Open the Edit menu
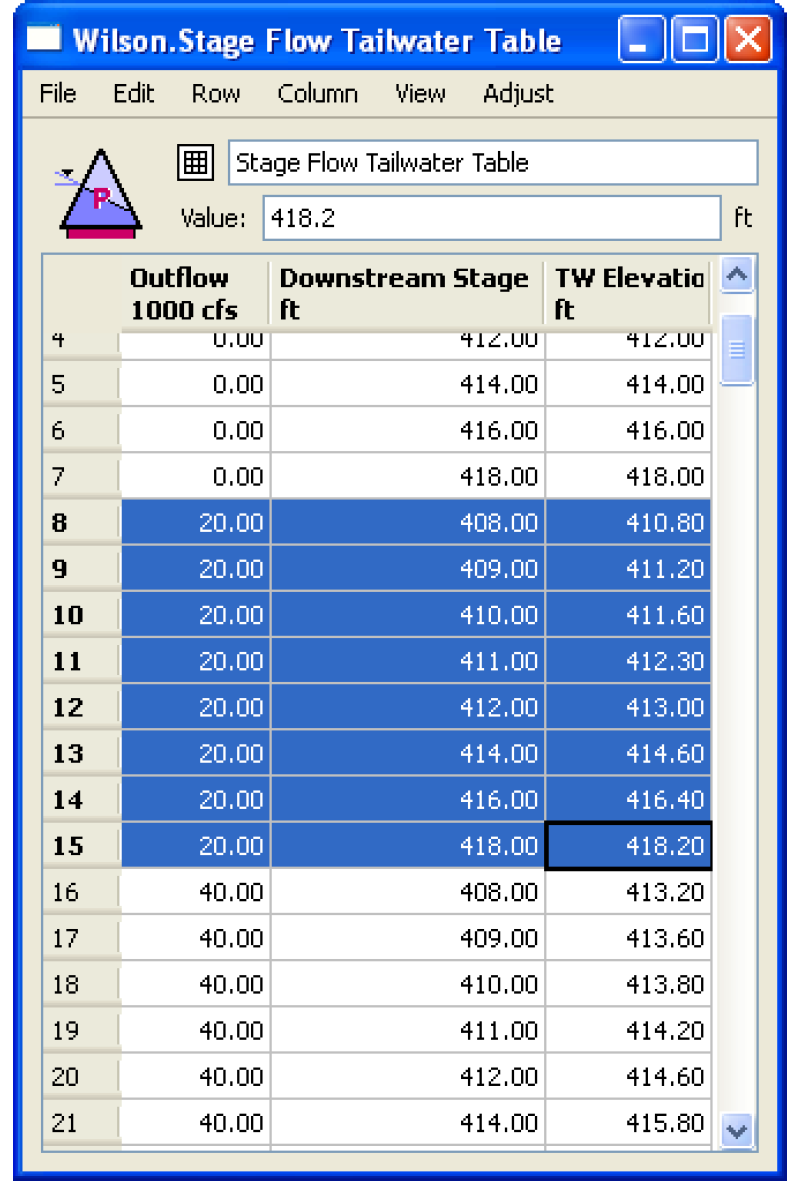 133,94
